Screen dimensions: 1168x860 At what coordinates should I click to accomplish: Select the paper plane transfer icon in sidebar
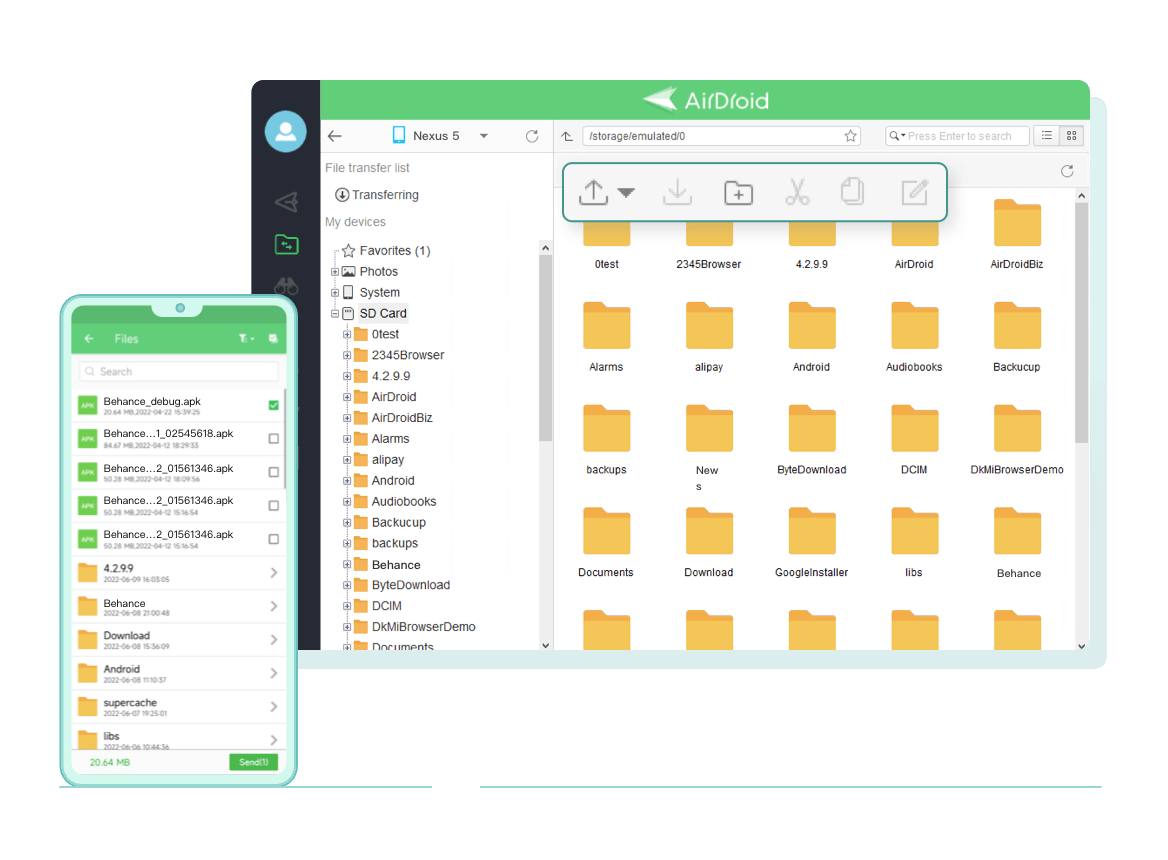(286, 201)
